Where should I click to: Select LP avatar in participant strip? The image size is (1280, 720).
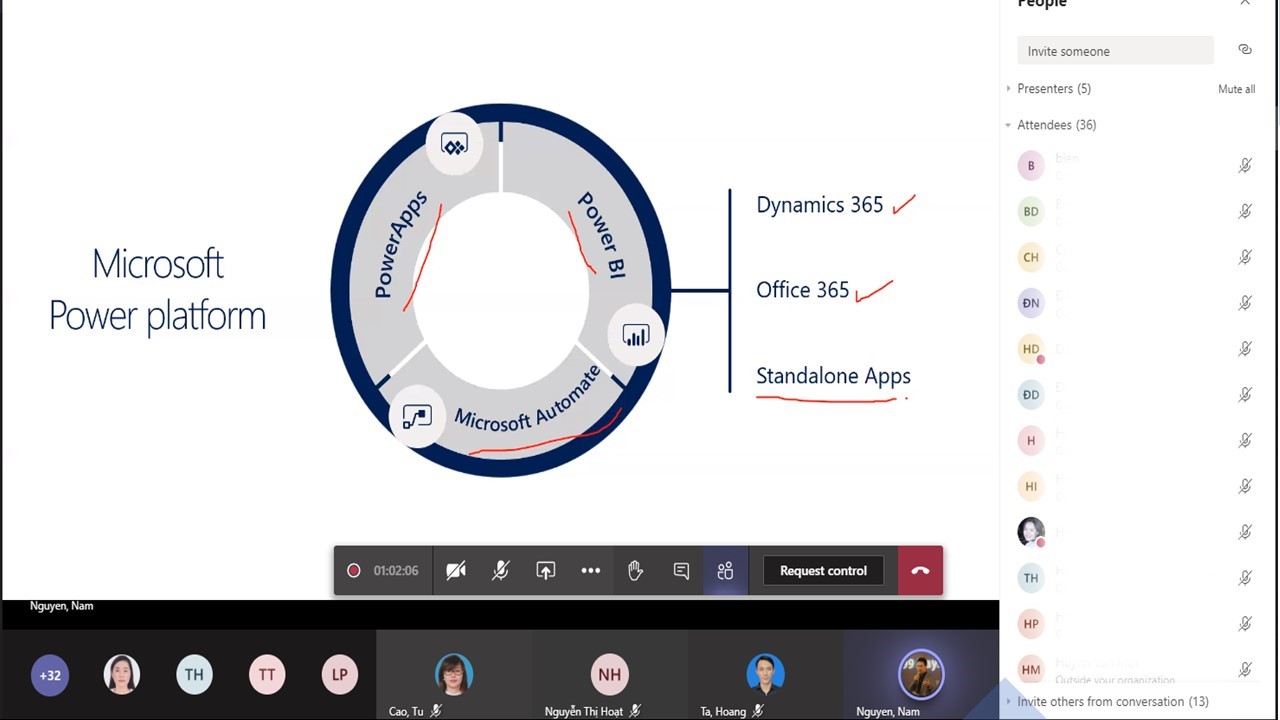tap(340, 675)
